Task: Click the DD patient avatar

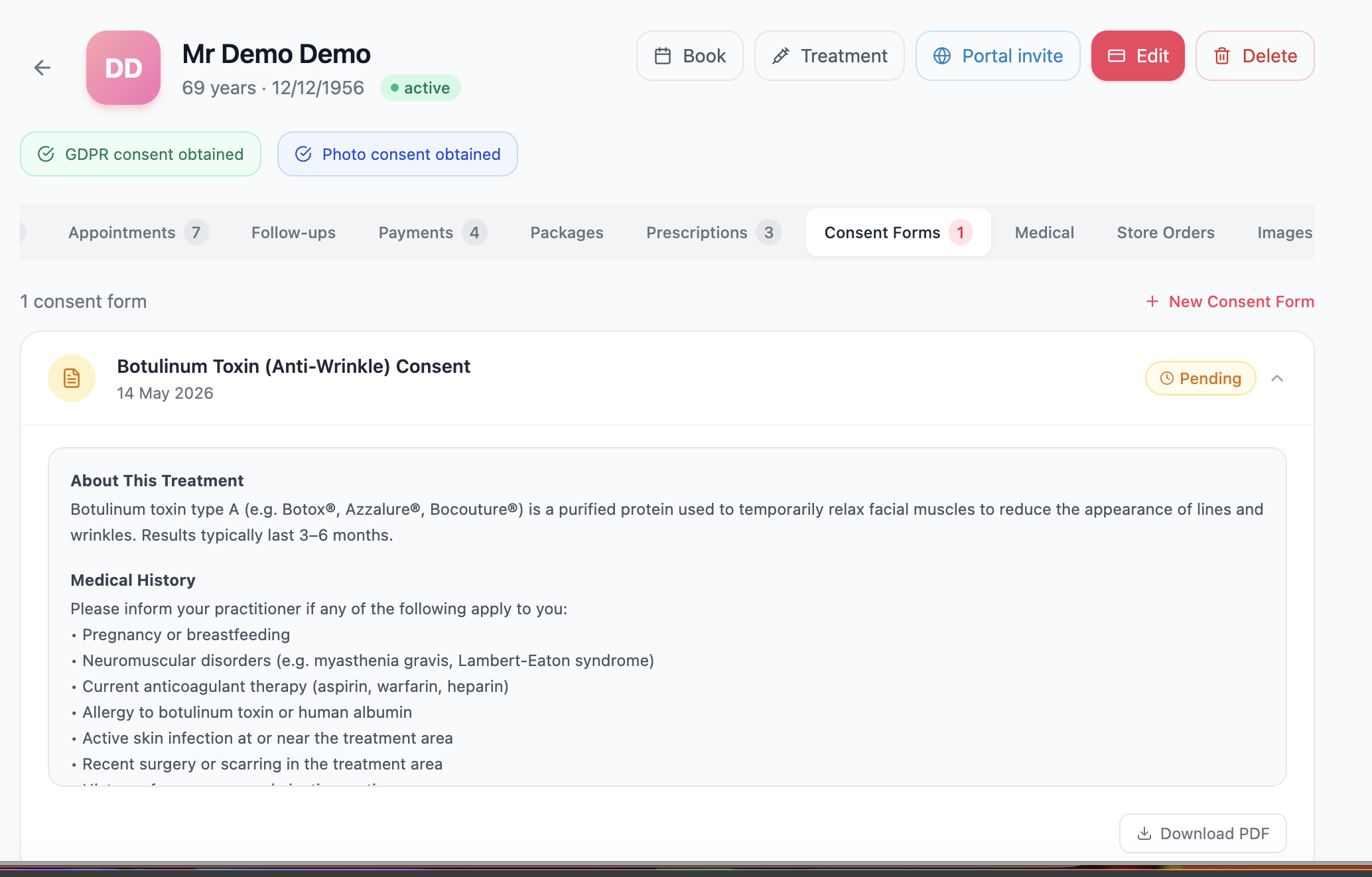Action: (x=123, y=68)
